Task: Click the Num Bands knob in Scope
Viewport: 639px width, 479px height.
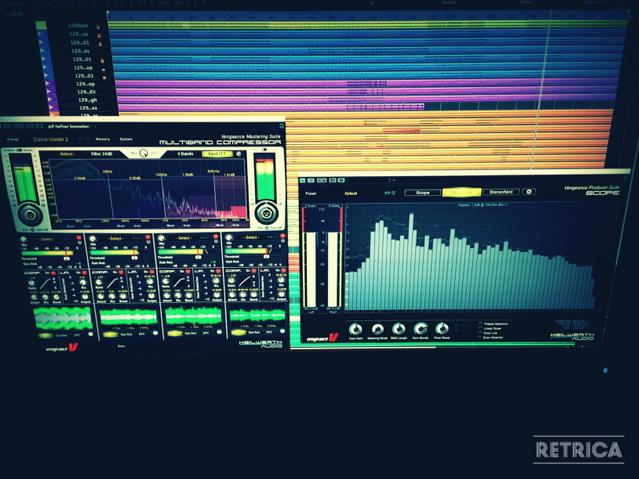Action: click(420, 328)
